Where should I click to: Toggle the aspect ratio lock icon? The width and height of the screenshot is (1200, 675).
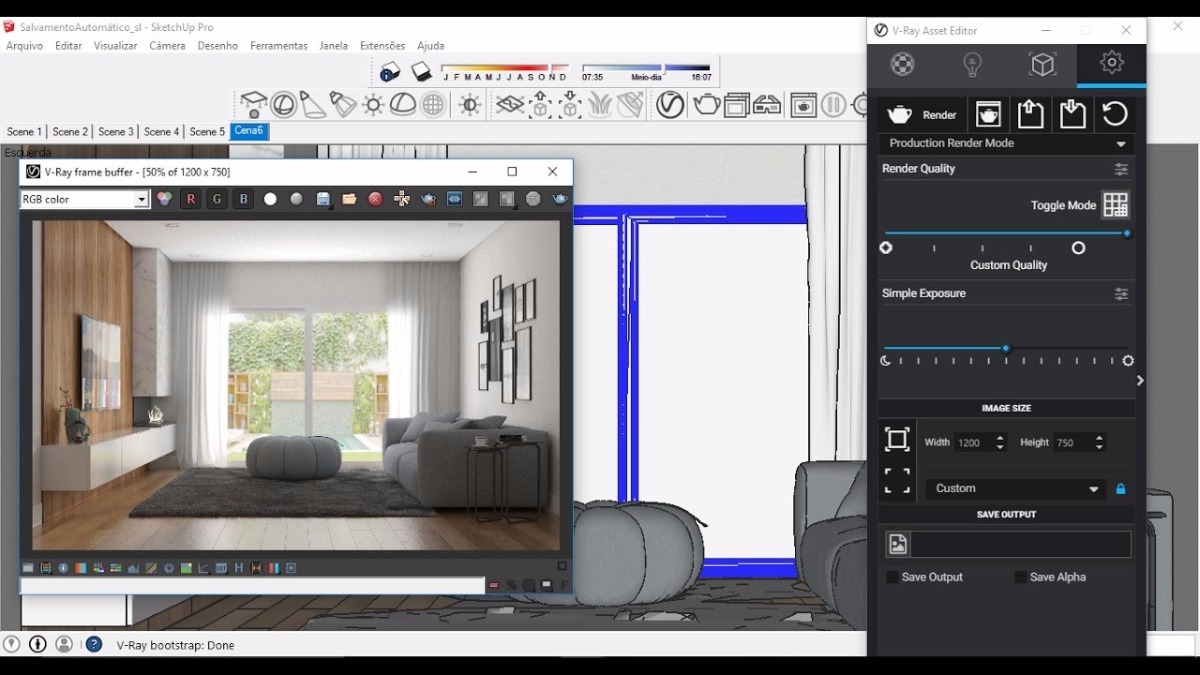tap(1120, 489)
